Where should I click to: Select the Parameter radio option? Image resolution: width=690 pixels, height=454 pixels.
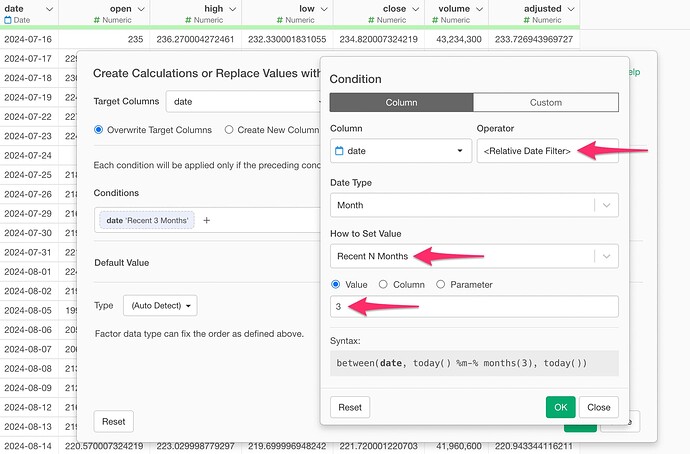(x=440, y=285)
